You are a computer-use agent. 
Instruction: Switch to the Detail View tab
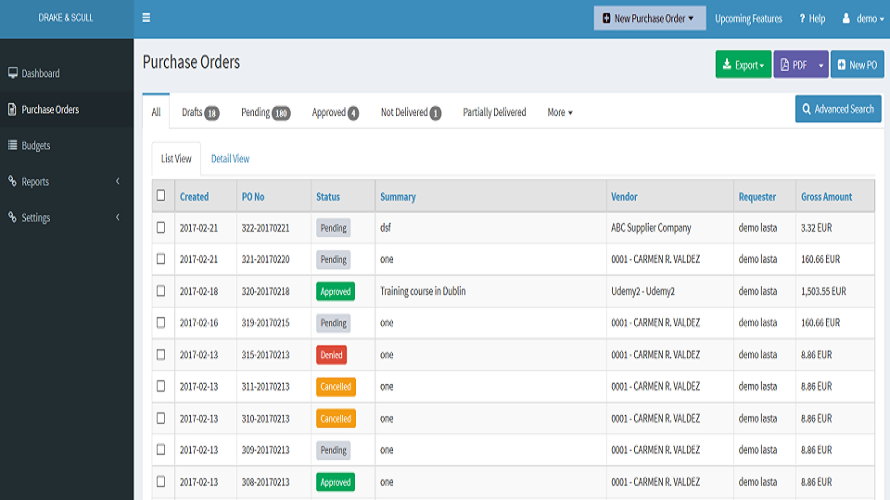point(230,158)
